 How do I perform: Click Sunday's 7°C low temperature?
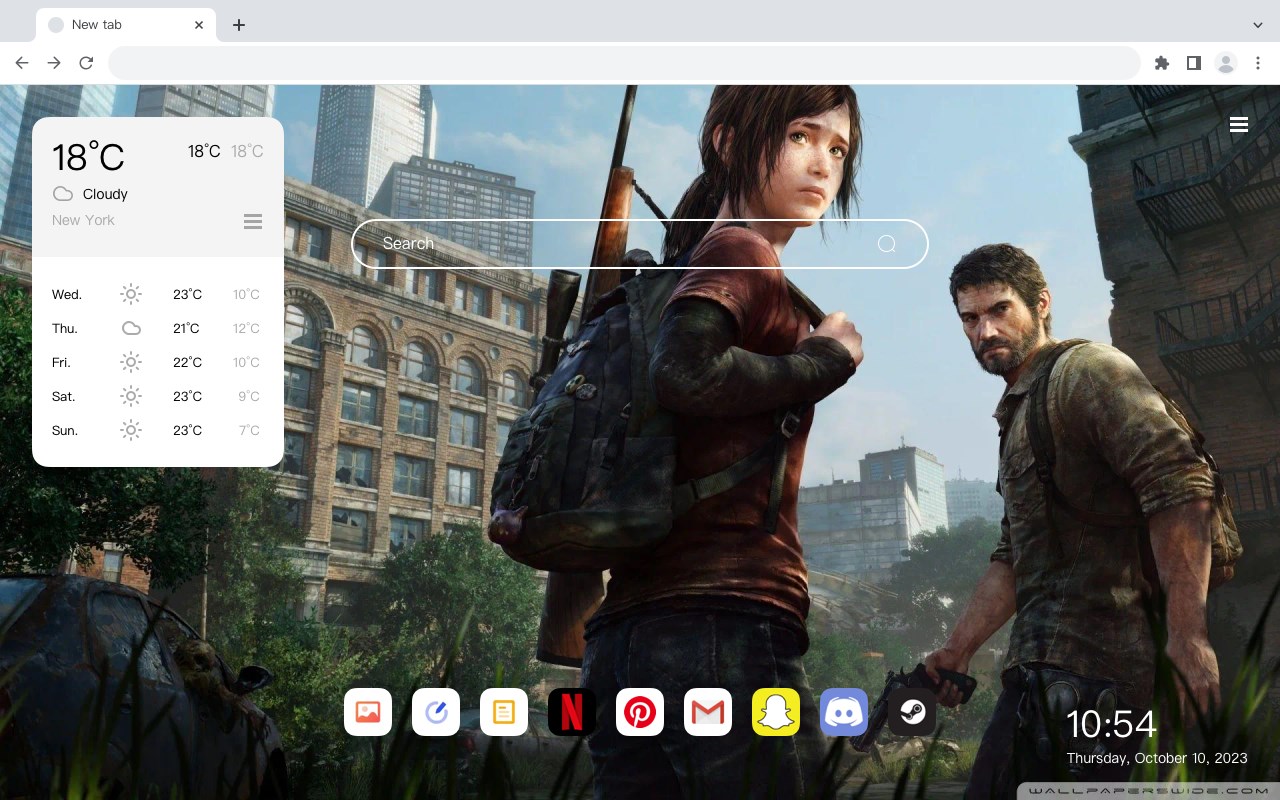(249, 430)
